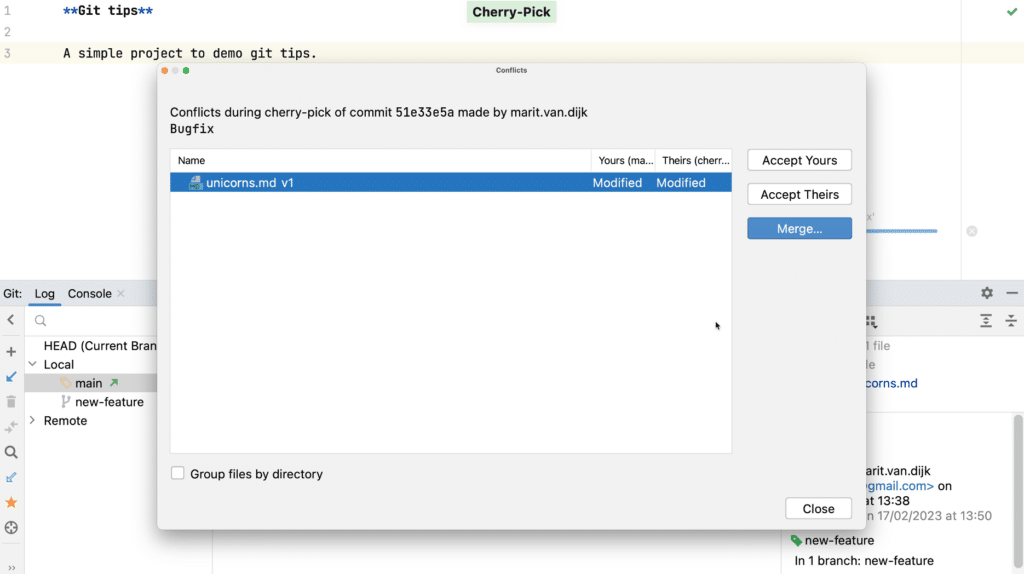Open the Merge... dialog
This screenshot has height=574, width=1024.
799,229
